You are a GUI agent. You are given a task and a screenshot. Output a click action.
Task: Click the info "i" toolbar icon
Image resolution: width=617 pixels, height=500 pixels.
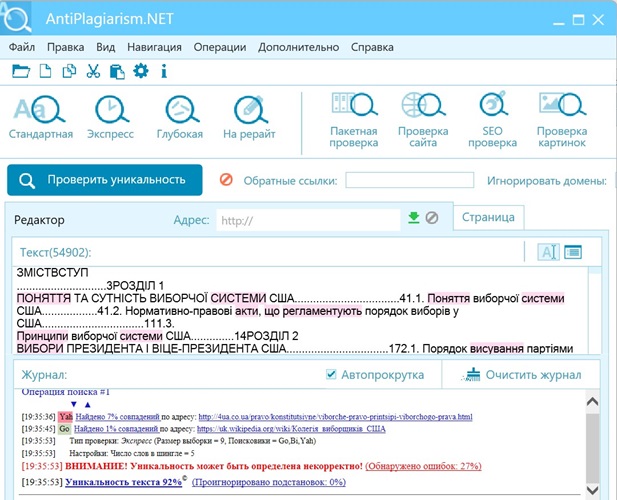tap(164, 71)
